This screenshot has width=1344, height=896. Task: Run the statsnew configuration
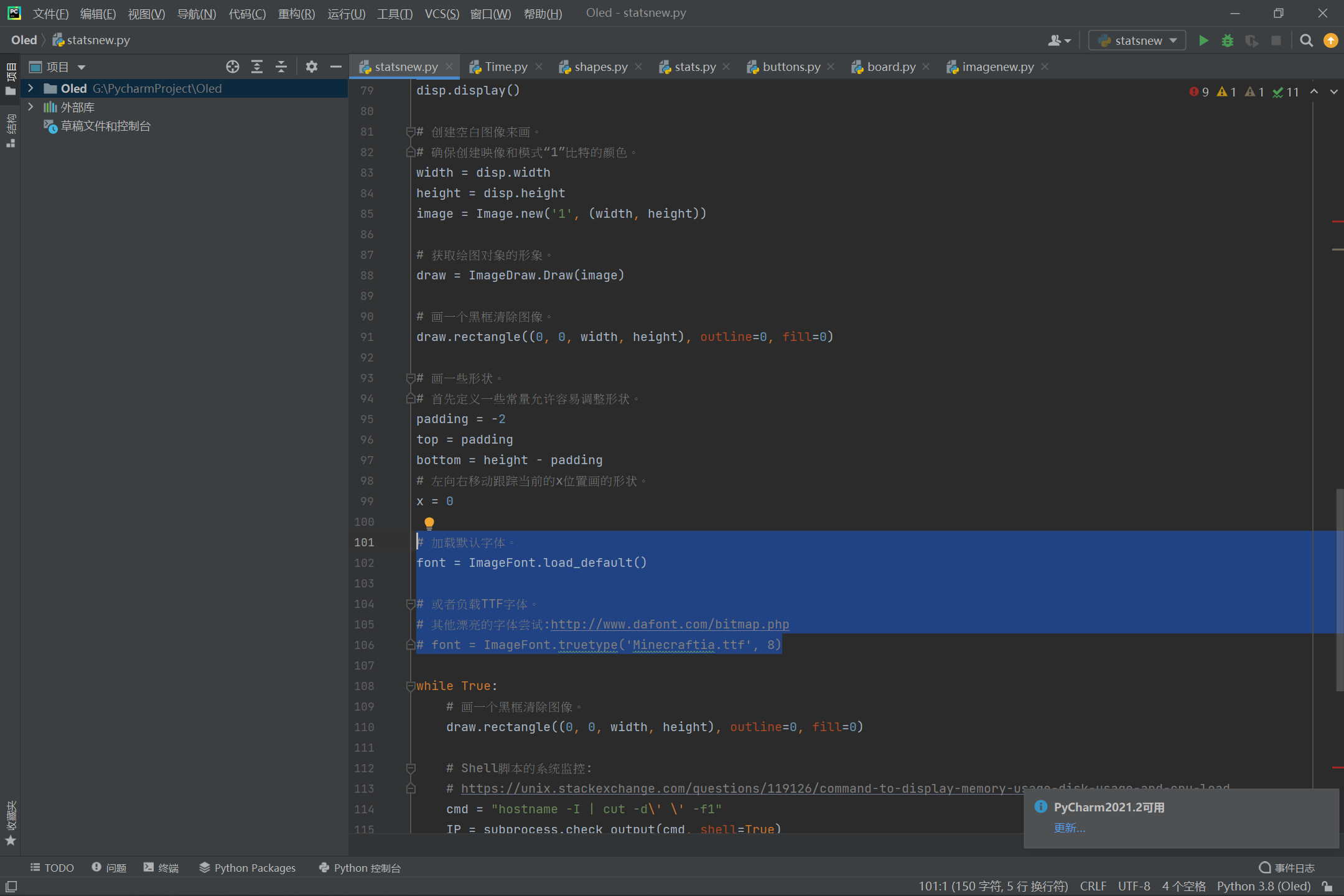pos(1203,40)
